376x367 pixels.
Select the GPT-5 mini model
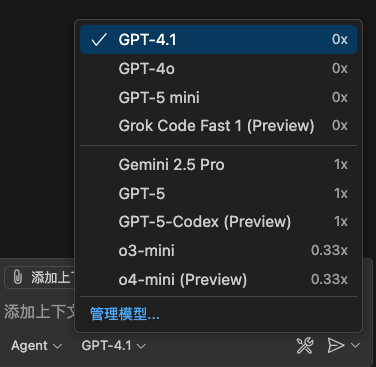pyautogui.click(x=218, y=97)
